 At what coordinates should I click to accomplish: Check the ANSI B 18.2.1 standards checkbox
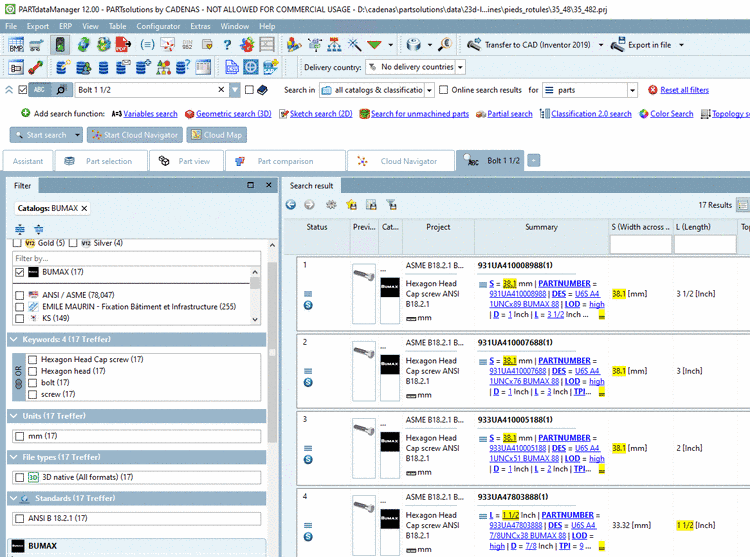[20, 519]
